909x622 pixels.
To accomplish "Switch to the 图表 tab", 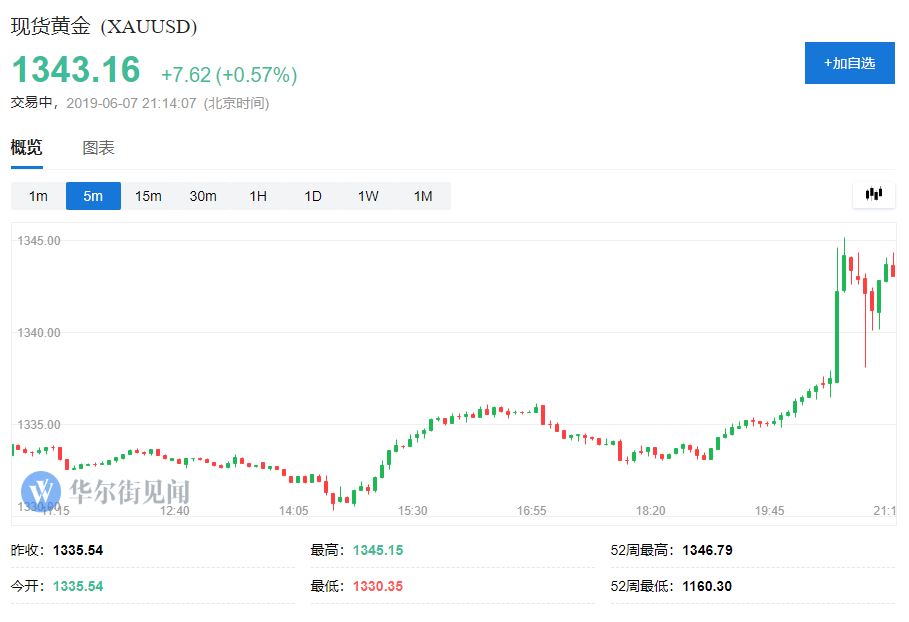I will click(98, 147).
